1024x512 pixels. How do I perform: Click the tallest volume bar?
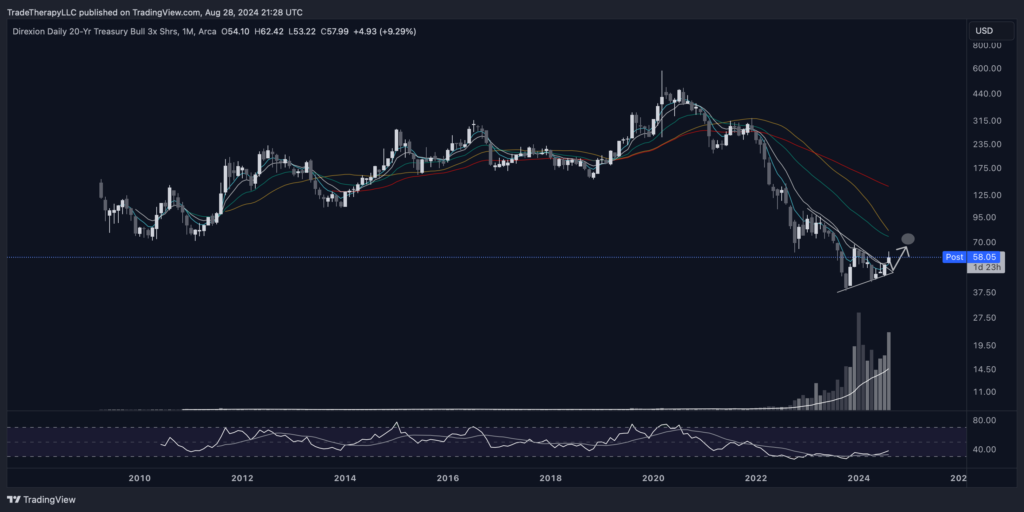click(858, 360)
